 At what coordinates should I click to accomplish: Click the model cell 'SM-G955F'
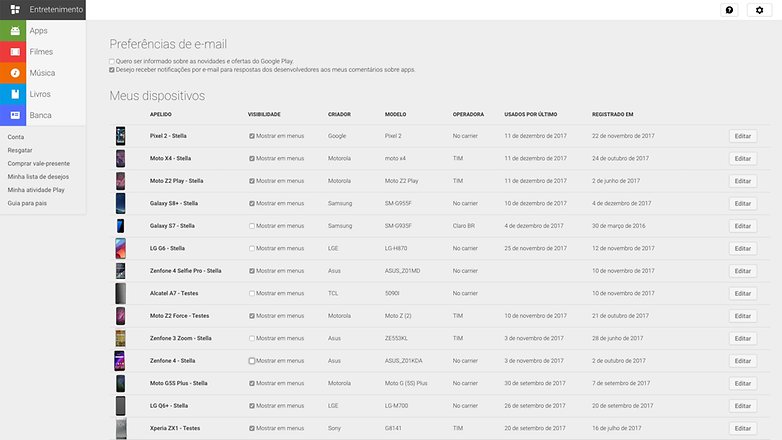click(398, 204)
